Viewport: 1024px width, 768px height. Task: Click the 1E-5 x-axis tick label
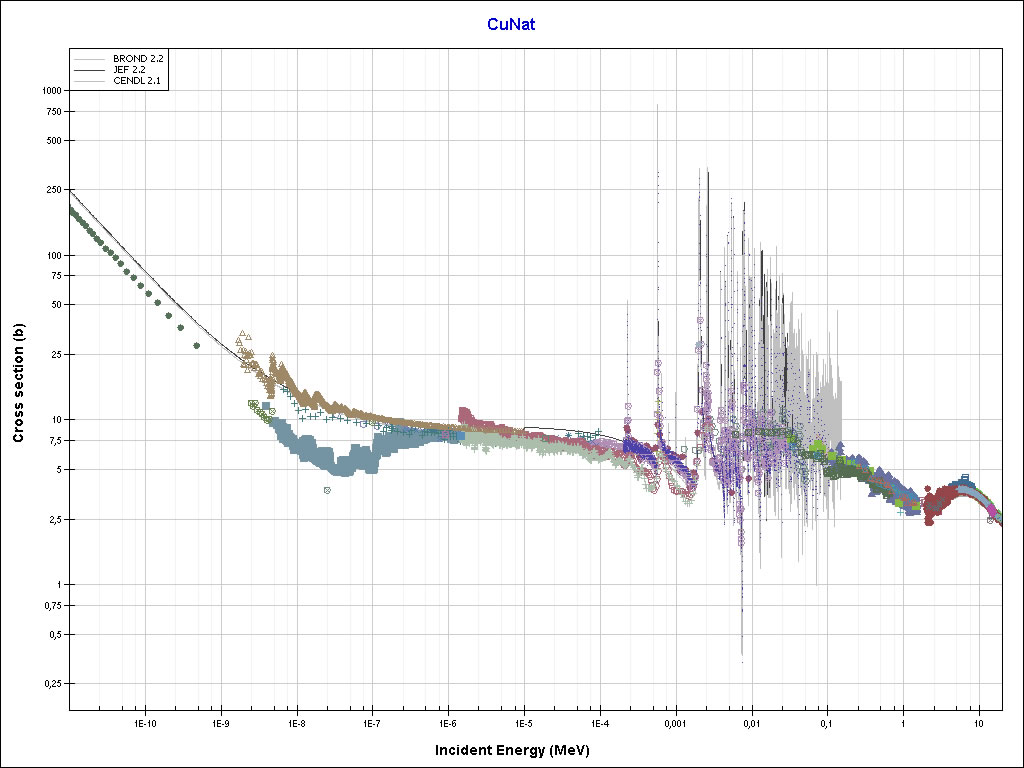523,722
